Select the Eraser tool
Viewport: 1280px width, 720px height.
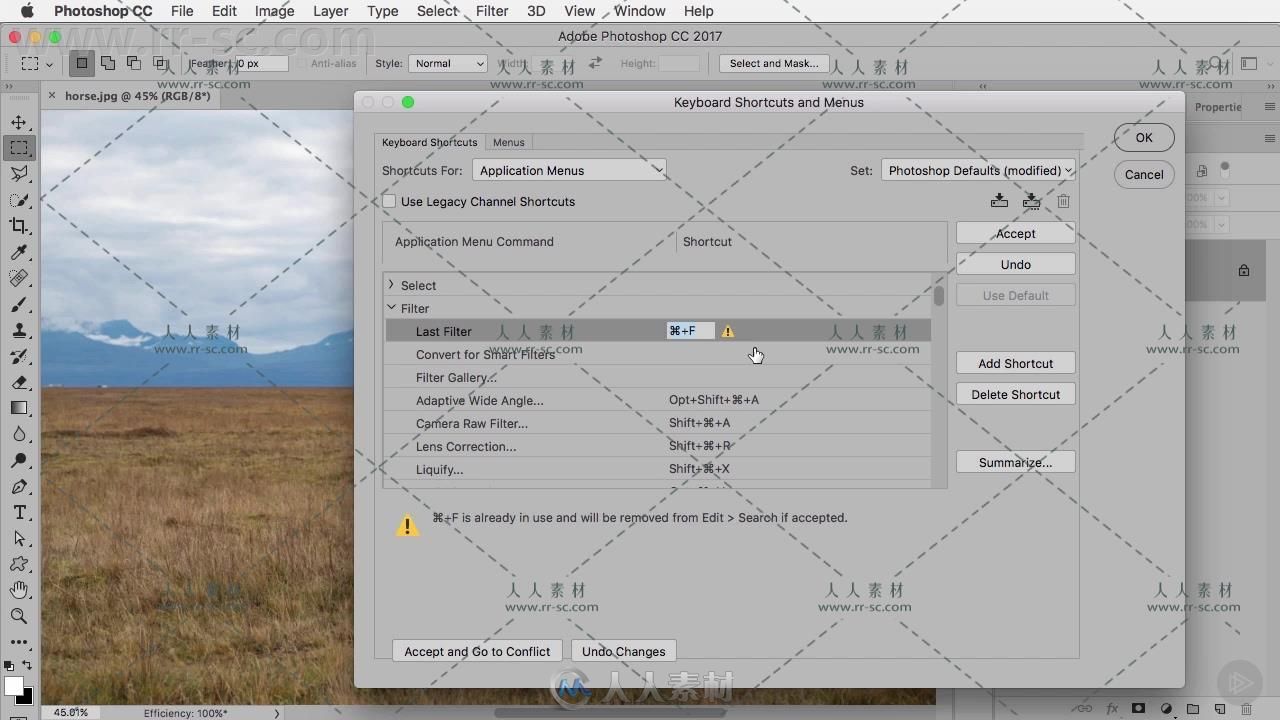coord(19,382)
